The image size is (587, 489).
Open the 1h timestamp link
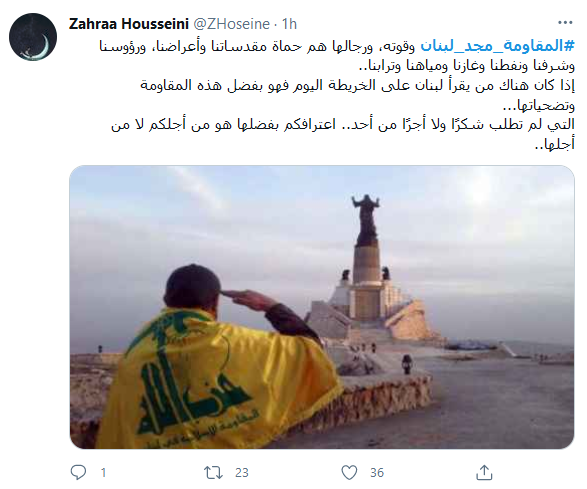point(289,24)
